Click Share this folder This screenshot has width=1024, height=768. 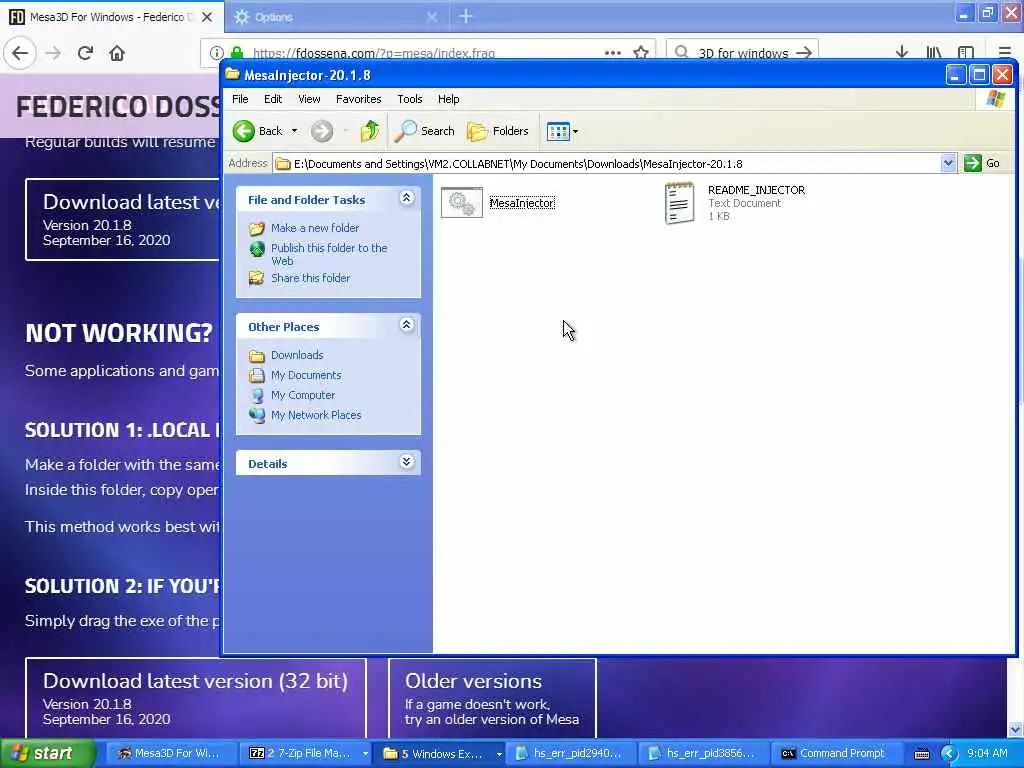pos(310,278)
